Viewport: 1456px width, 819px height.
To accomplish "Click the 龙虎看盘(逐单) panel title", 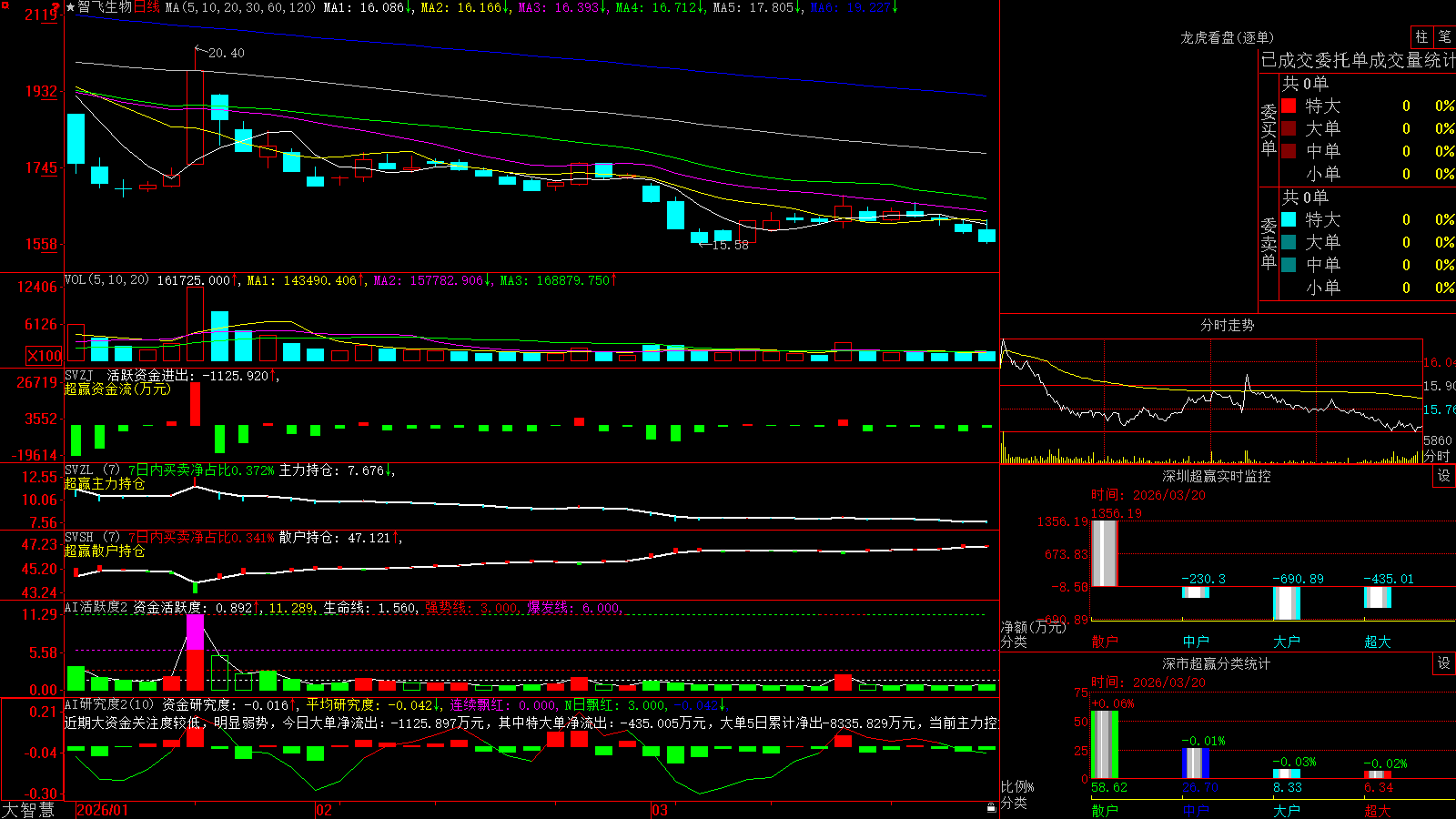I will (x=1227, y=37).
